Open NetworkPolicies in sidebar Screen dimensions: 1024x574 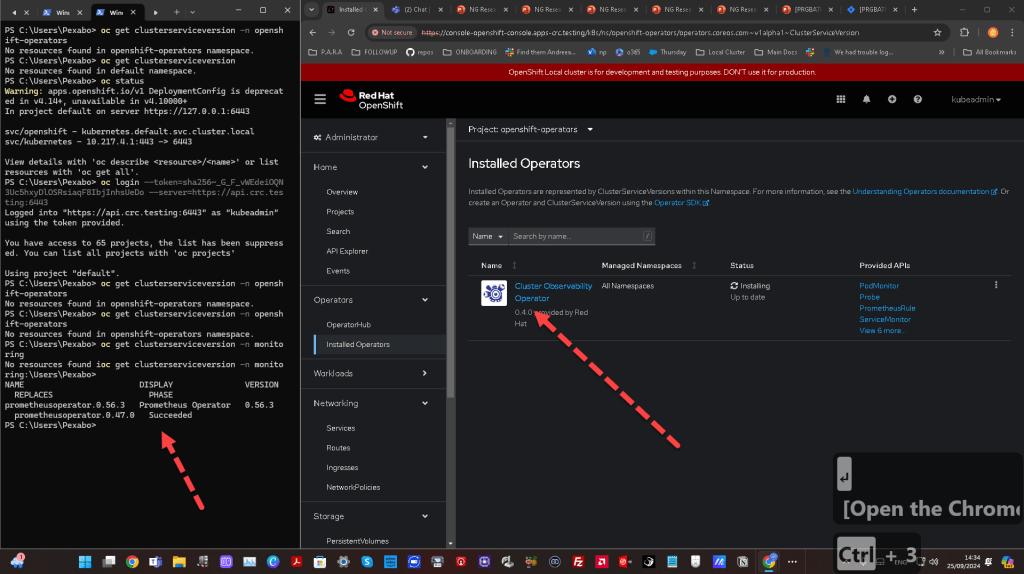coord(353,487)
